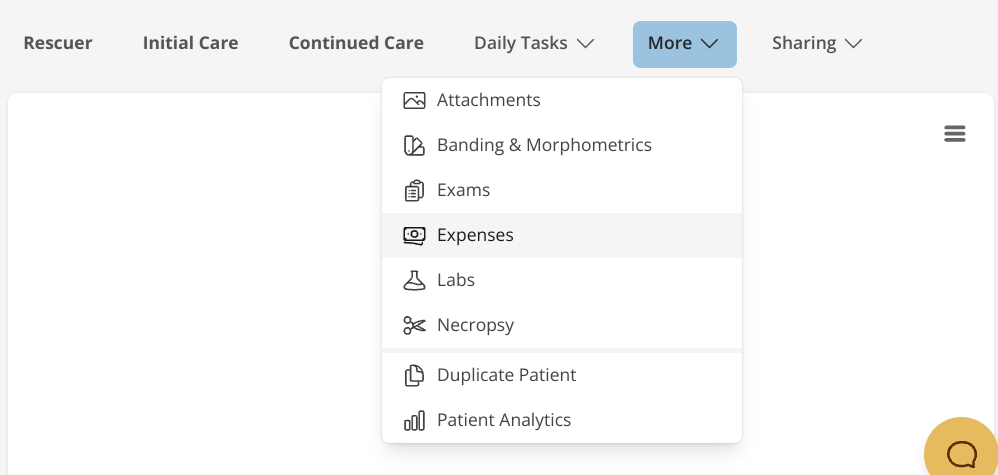Screen dimensions: 998x475
Task: Open the chat bubble widget
Action: [x=961, y=454]
